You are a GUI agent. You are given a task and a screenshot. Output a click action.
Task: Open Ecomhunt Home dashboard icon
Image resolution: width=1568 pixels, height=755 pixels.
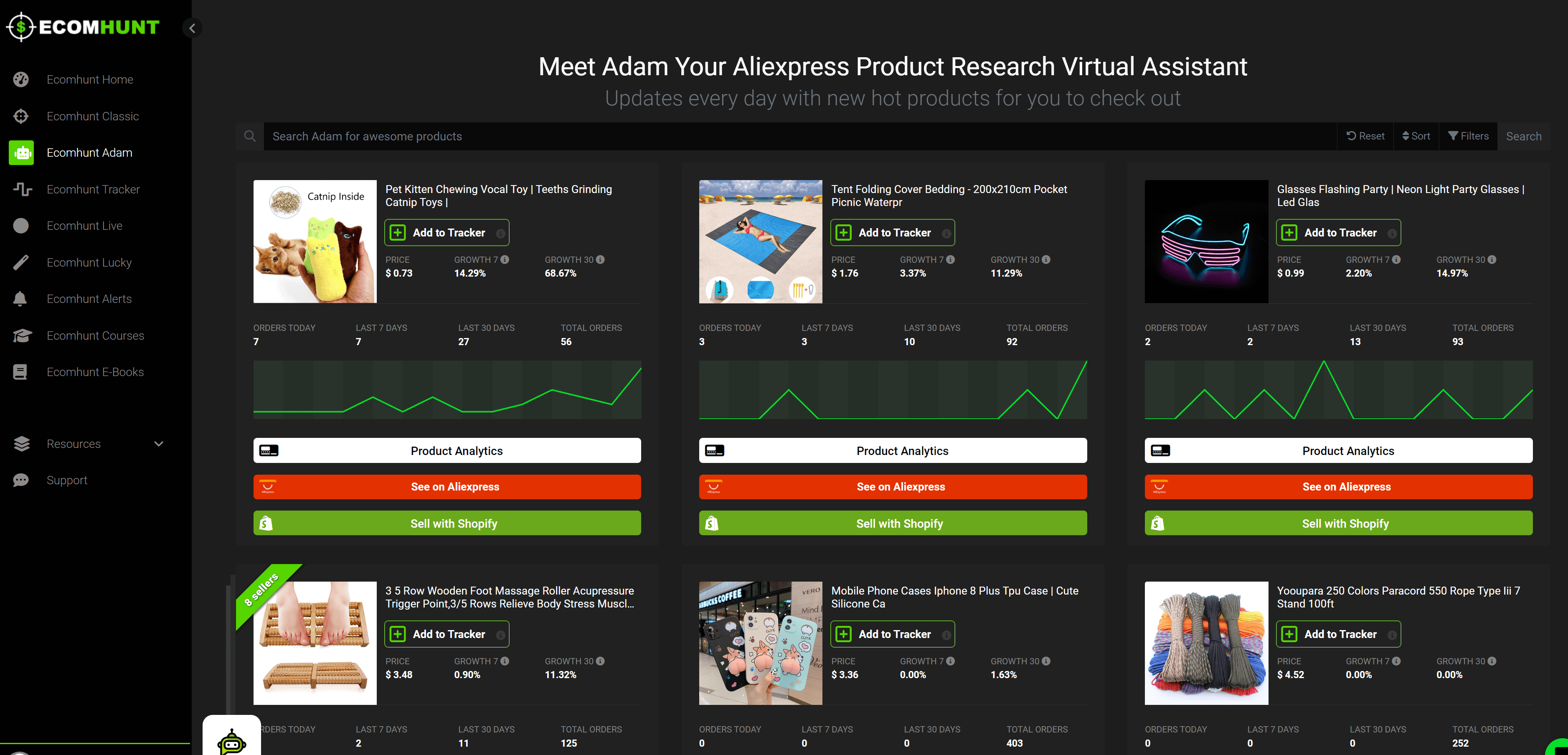pos(21,79)
